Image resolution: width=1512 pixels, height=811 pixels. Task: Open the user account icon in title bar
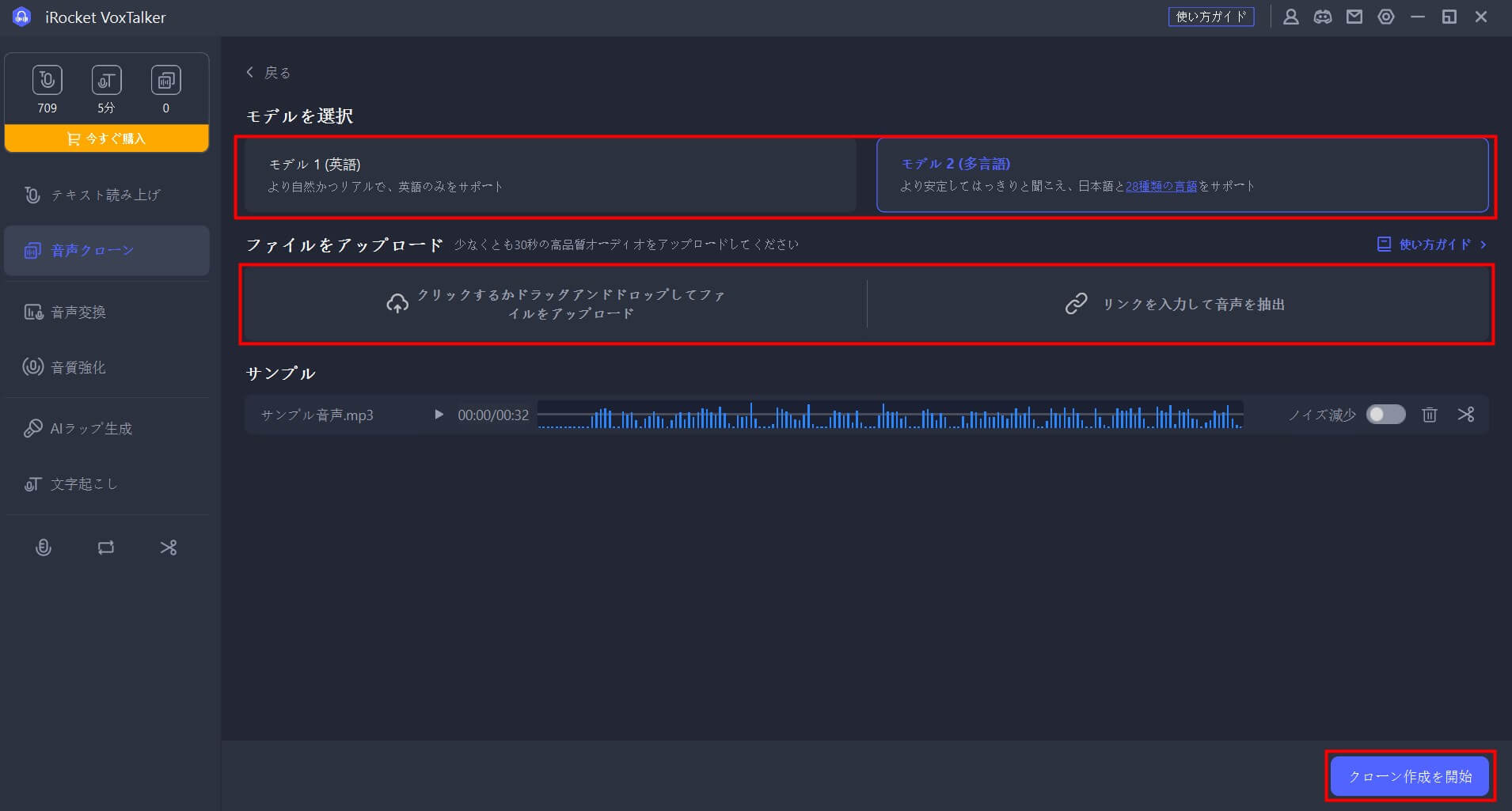click(1290, 17)
